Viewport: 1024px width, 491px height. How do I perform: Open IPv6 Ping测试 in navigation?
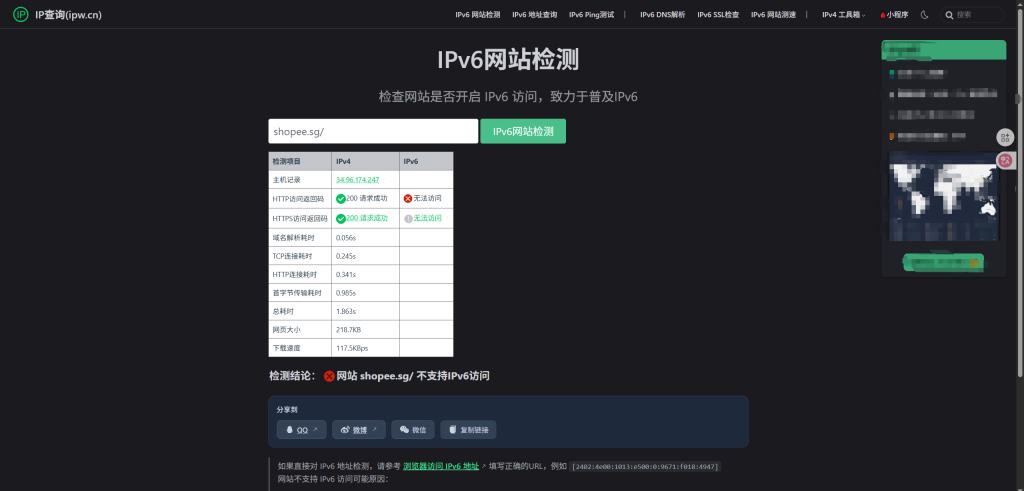pyautogui.click(x=591, y=15)
